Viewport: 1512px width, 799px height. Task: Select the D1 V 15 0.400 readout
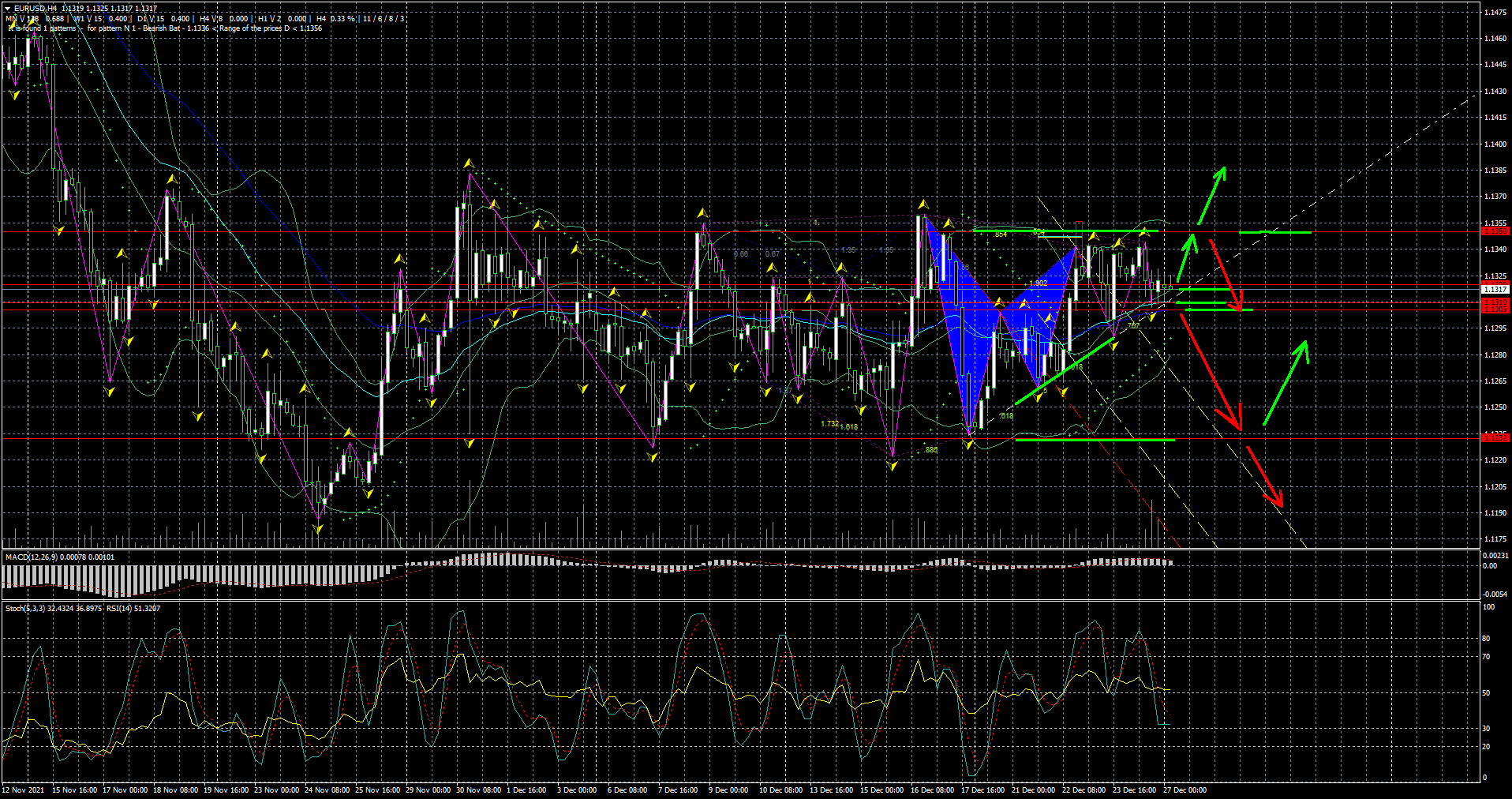point(163,19)
